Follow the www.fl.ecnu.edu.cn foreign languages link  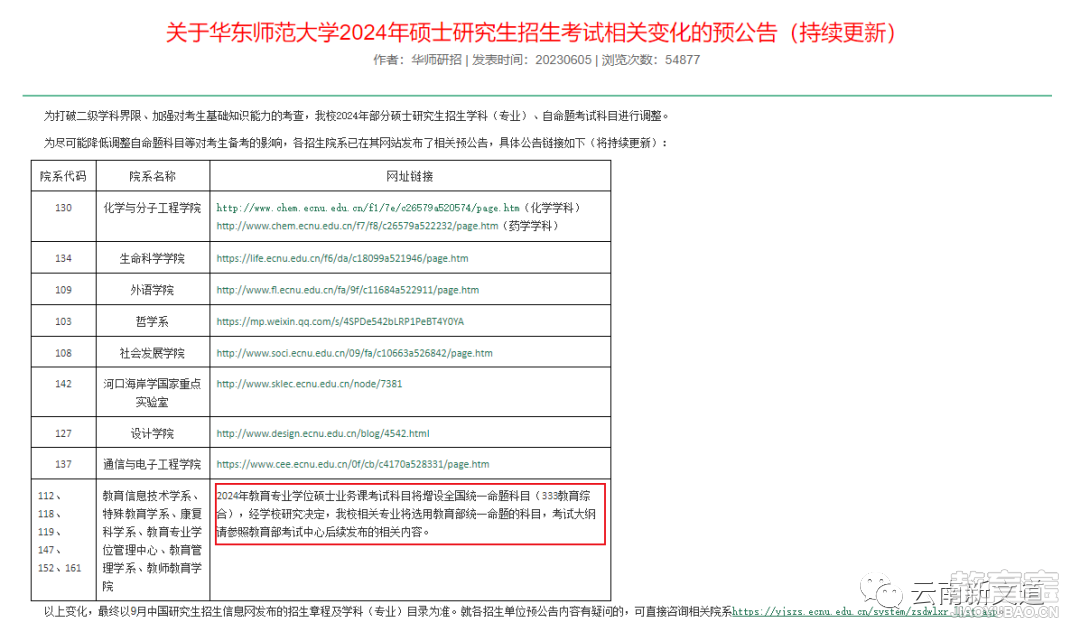point(348,290)
